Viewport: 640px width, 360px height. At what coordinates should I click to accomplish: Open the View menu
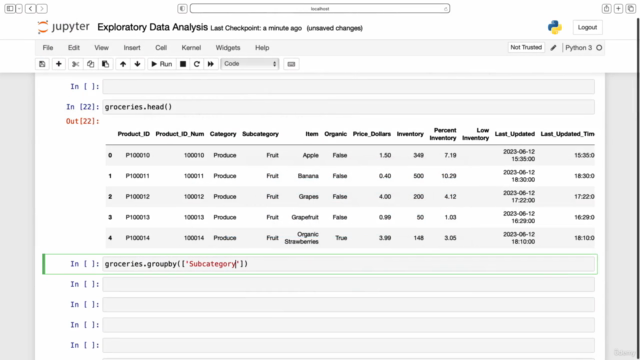click(102, 48)
